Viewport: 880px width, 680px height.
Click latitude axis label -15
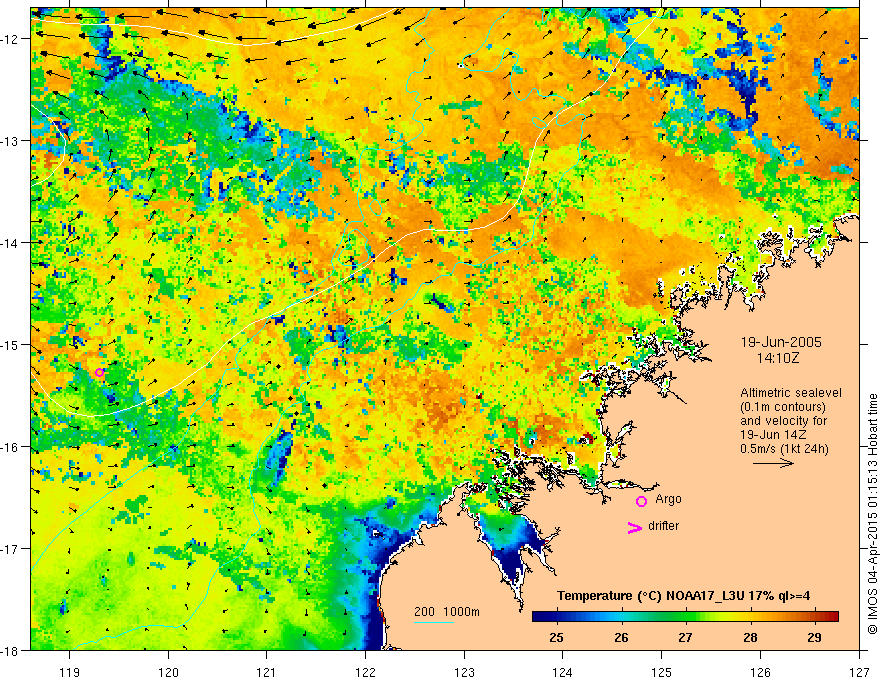pyautogui.click(x=11, y=344)
